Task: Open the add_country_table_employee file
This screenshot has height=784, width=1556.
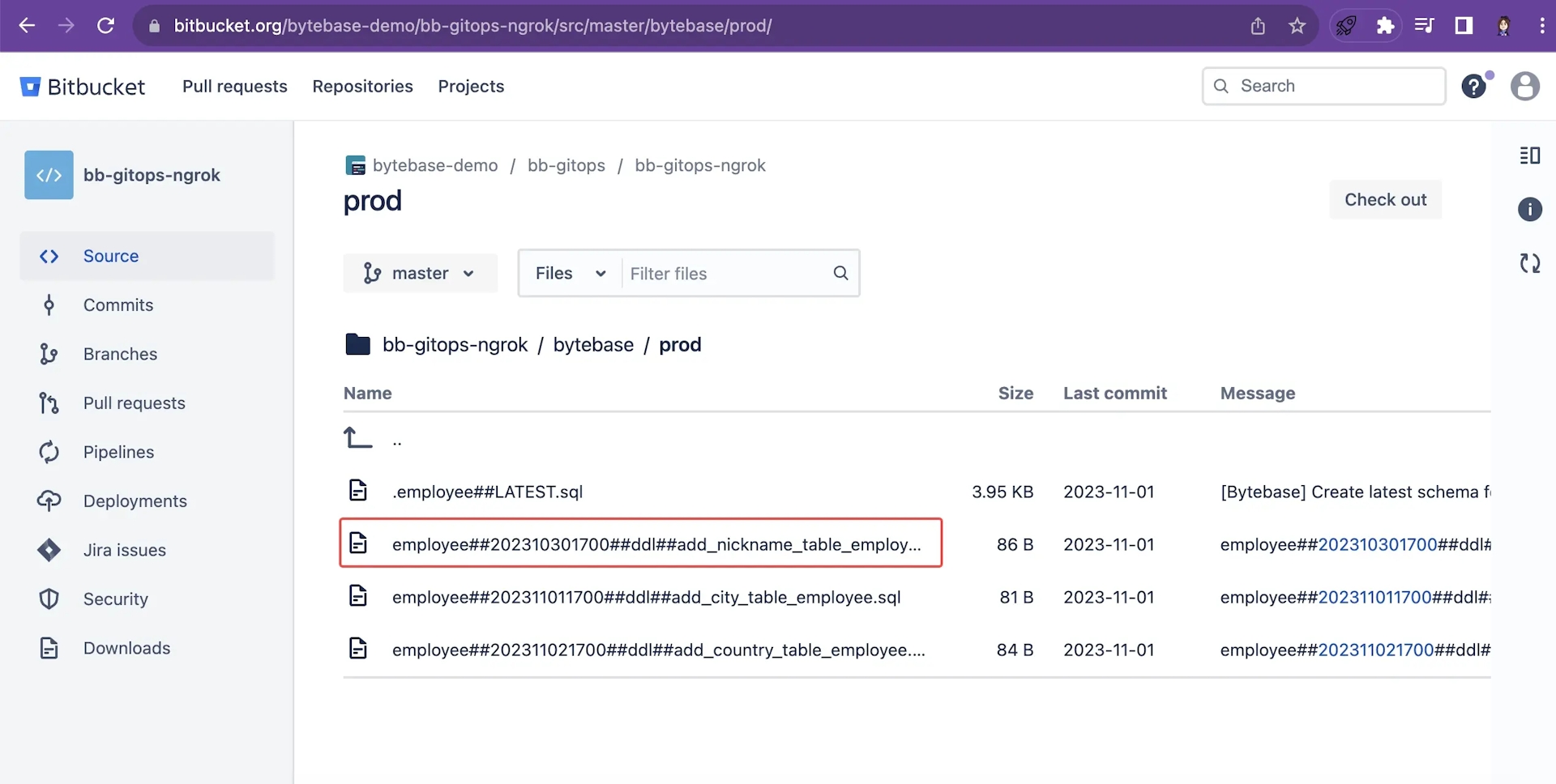Action: (659, 650)
